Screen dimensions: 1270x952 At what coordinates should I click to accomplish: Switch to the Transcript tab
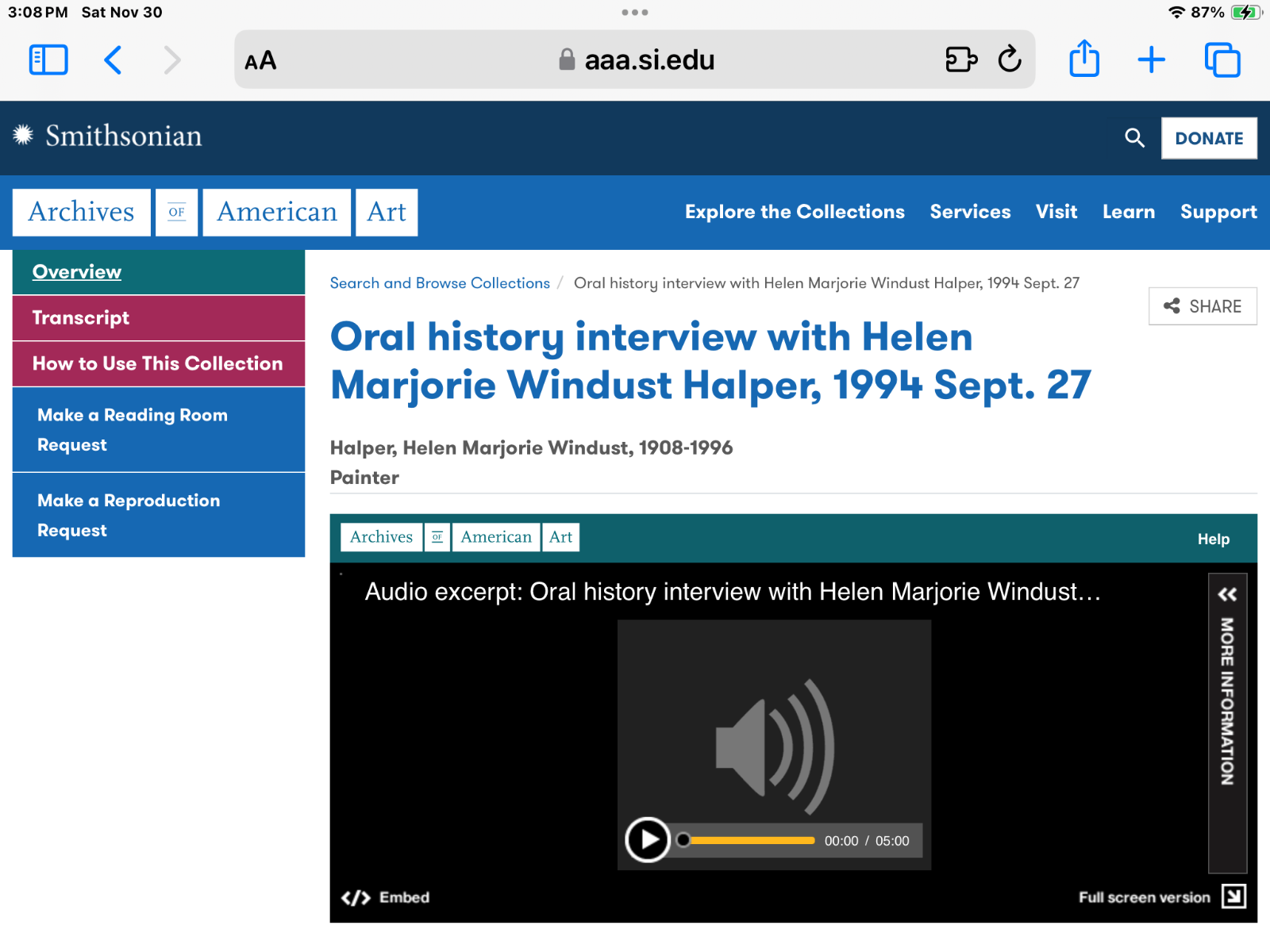81,318
